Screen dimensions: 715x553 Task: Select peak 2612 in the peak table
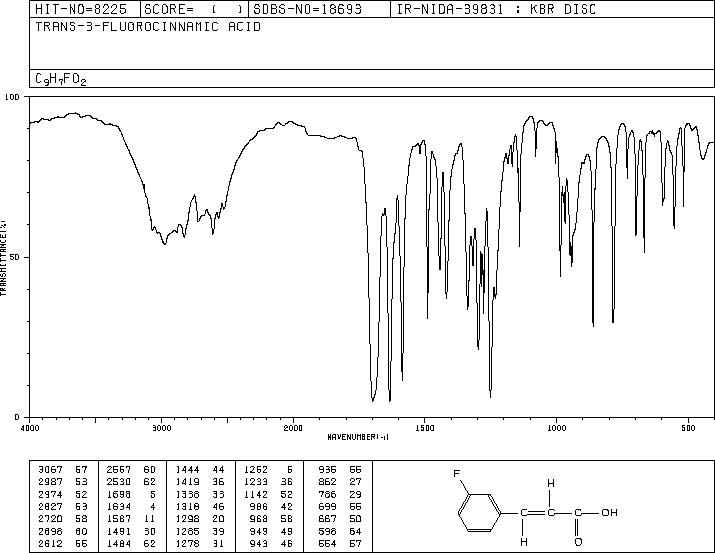pos(51,543)
